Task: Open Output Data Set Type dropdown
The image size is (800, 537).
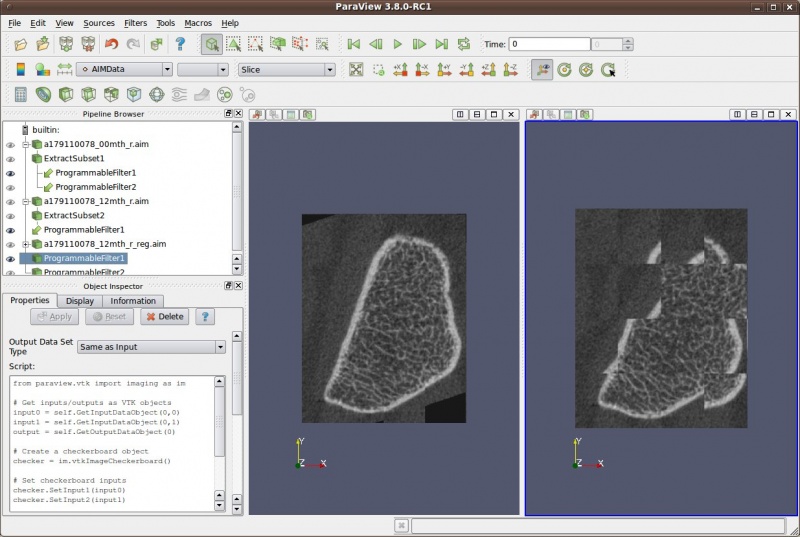Action: click(152, 347)
